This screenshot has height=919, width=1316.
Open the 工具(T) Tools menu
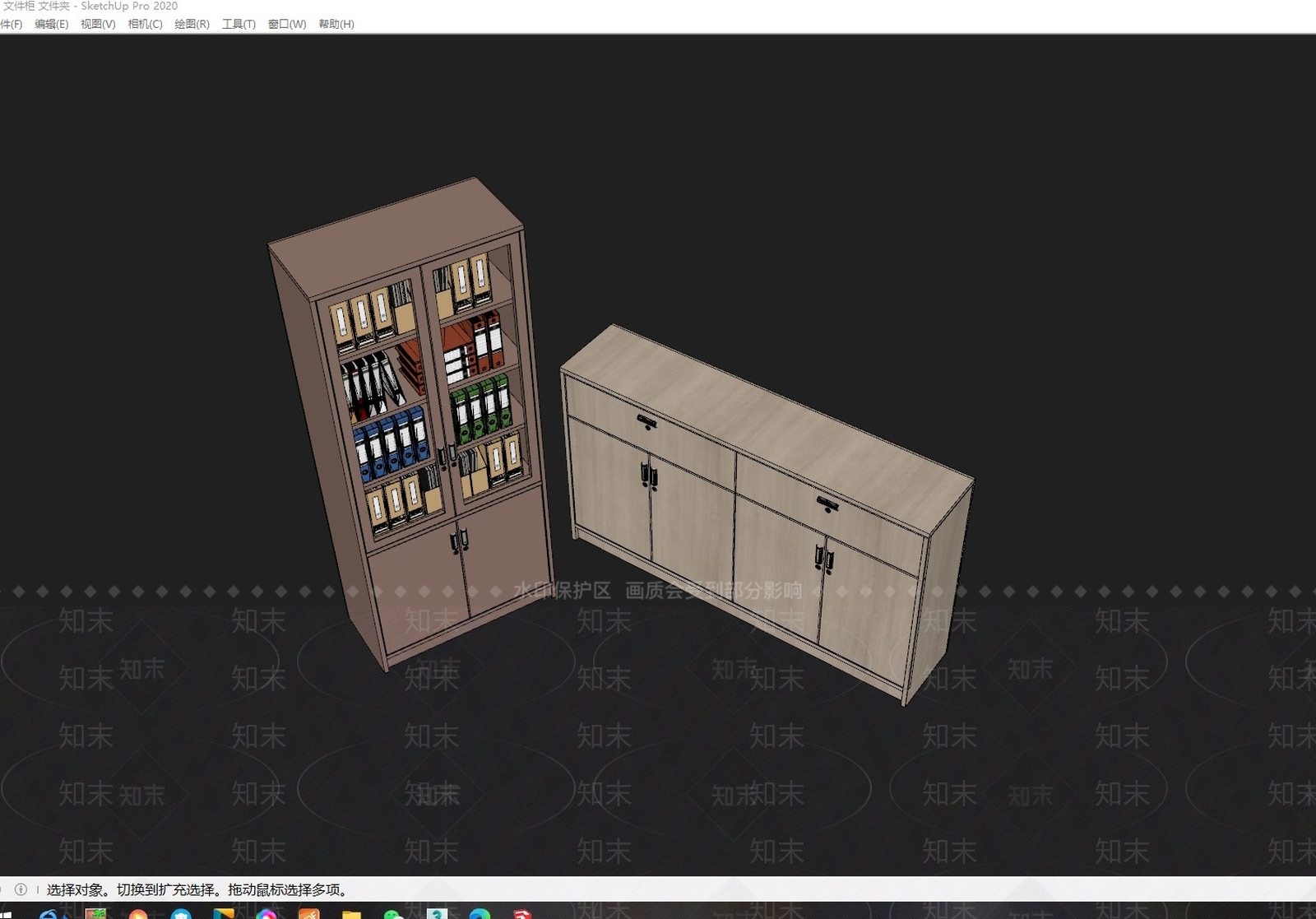239,24
